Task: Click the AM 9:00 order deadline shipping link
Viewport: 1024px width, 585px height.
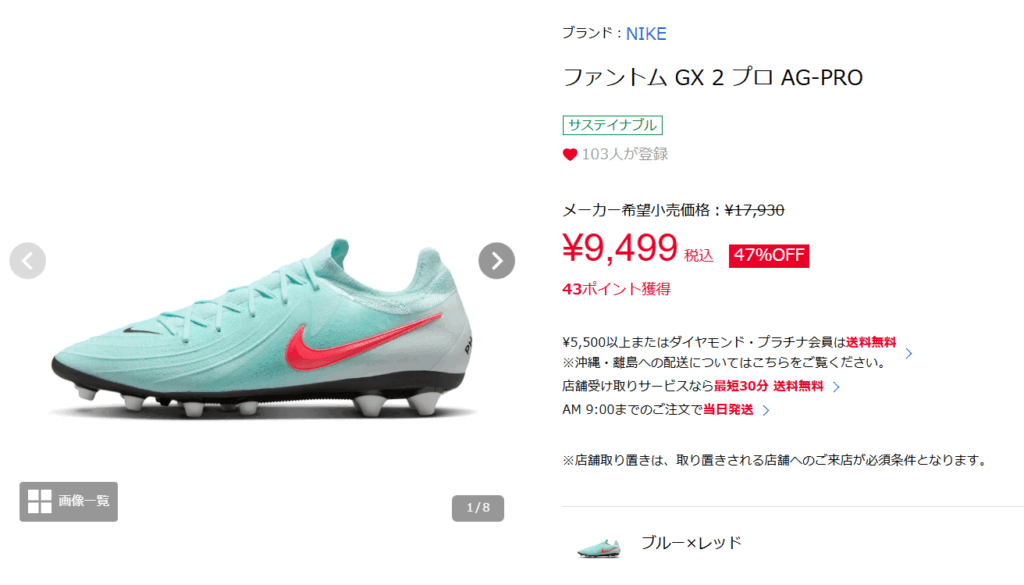Action: [658, 410]
